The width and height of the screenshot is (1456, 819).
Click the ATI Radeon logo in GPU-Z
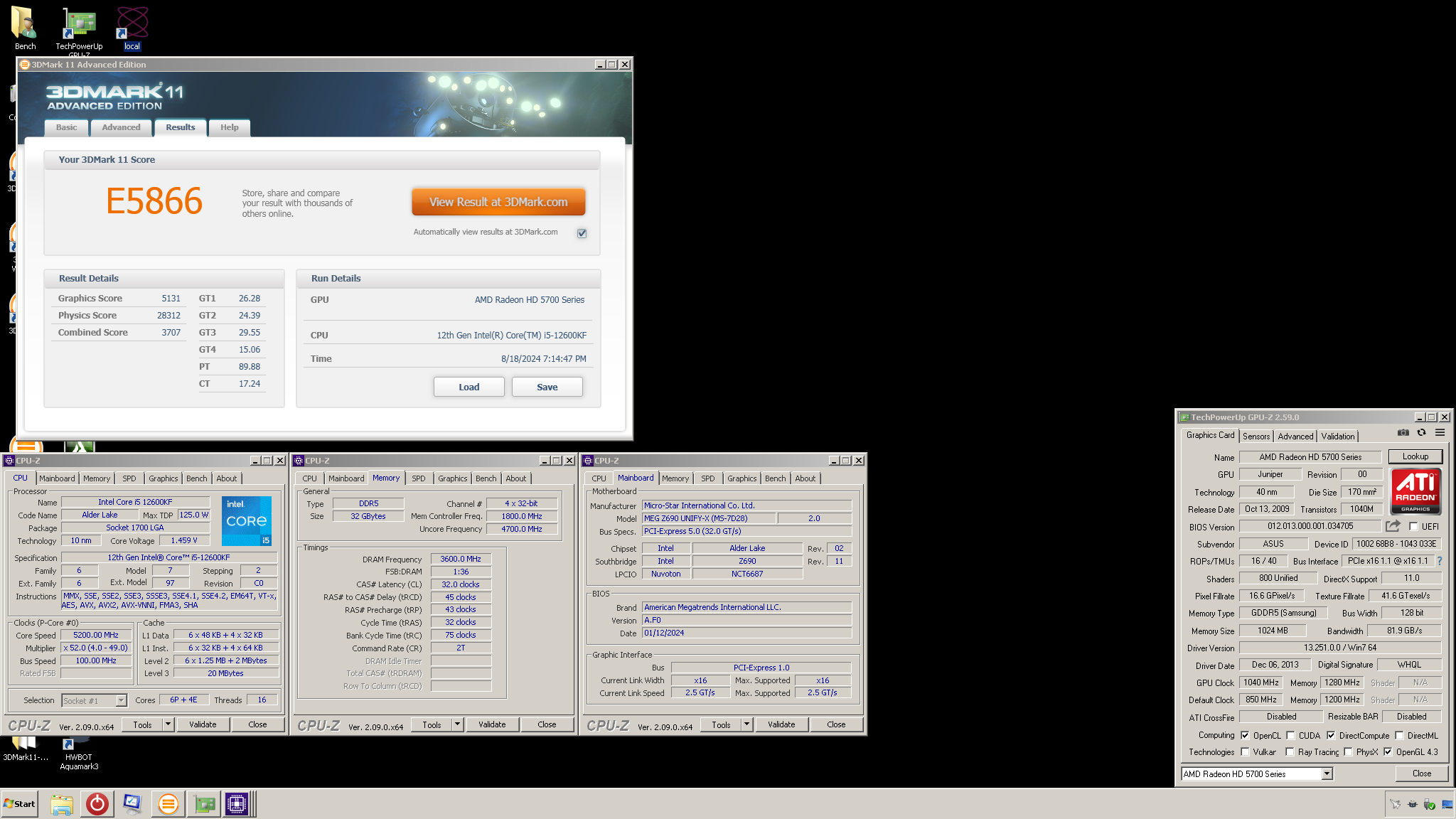click(1415, 491)
